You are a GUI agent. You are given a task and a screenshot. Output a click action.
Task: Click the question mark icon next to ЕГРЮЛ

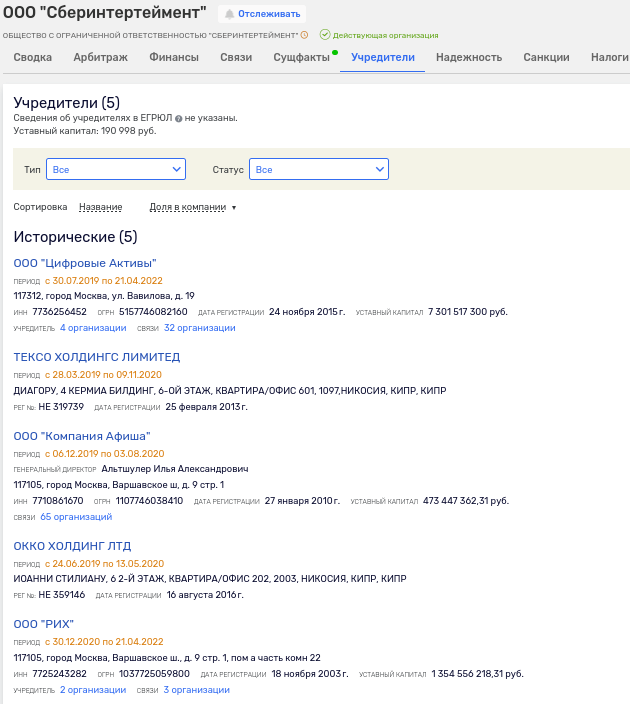pyautogui.click(x=179, y=118)
